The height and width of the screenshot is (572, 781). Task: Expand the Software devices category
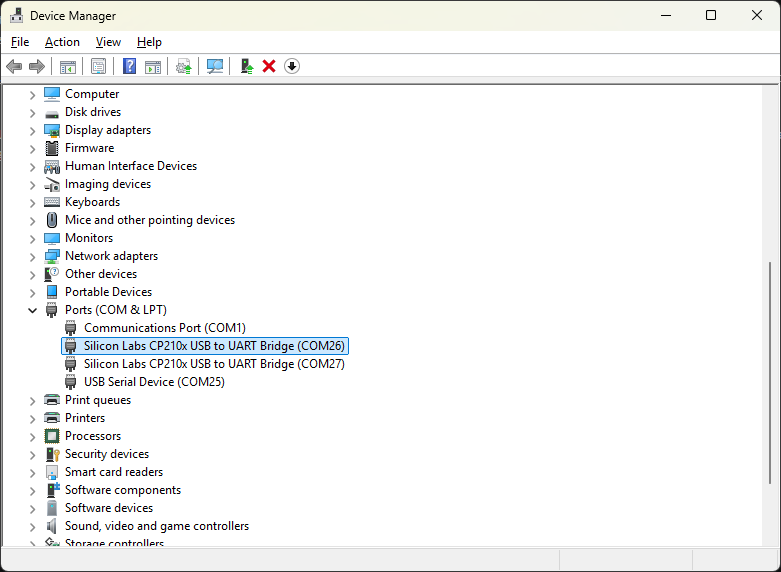pyautogui.click(x=32, y=508)
